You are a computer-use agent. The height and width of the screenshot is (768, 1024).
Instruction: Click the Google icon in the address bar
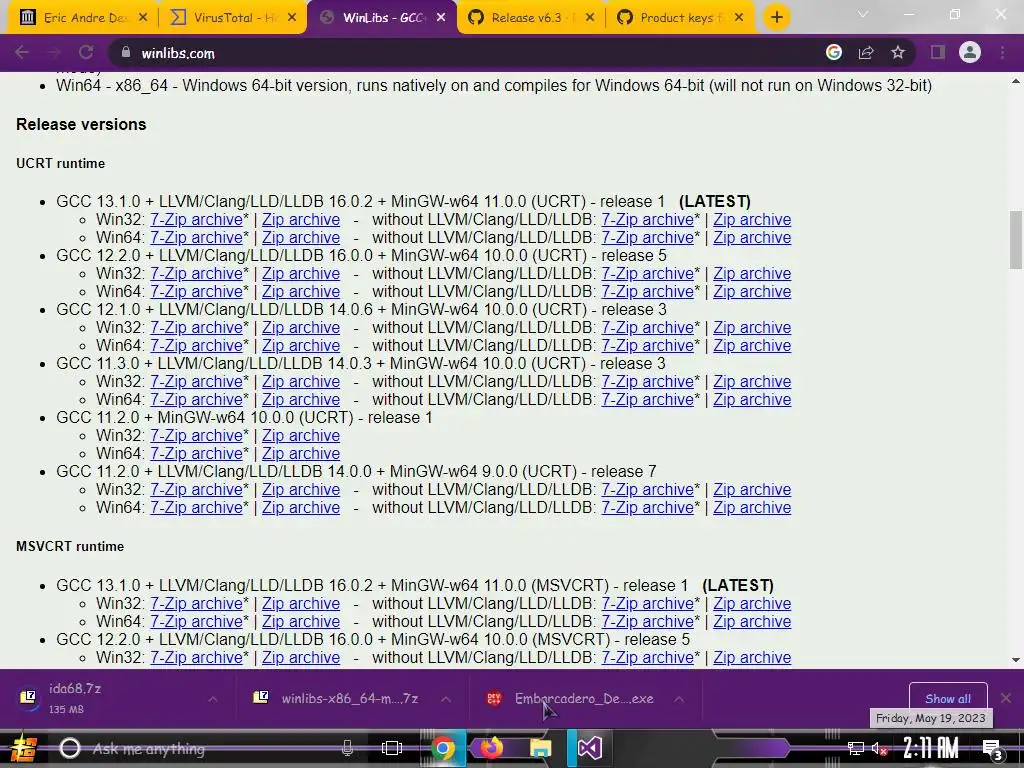tap(834, 53)
